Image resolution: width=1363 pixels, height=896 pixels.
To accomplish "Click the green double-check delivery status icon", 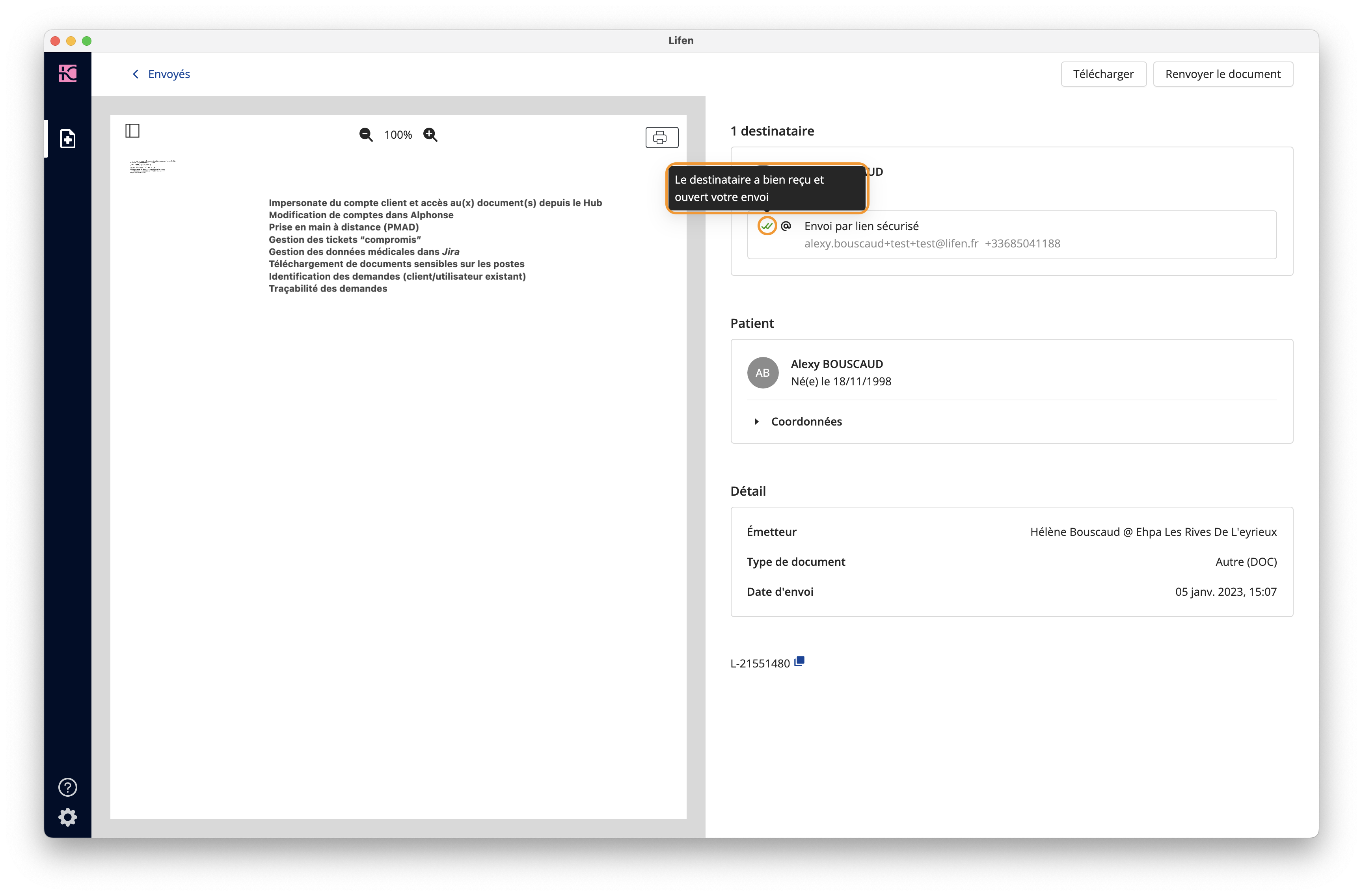I will click(x=767, y=226).
